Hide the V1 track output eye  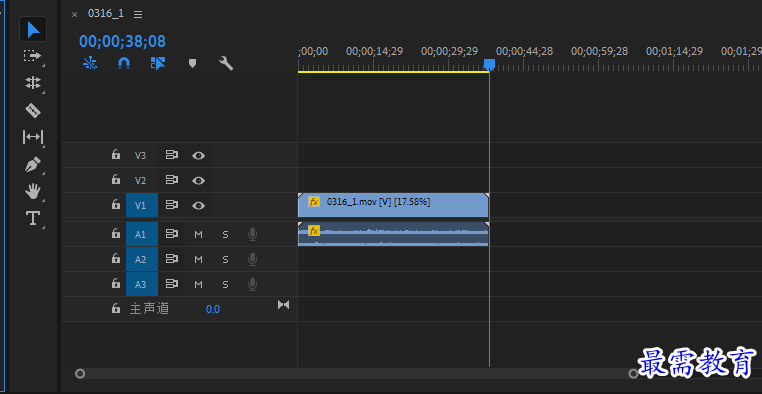click(x=198, y=206)
